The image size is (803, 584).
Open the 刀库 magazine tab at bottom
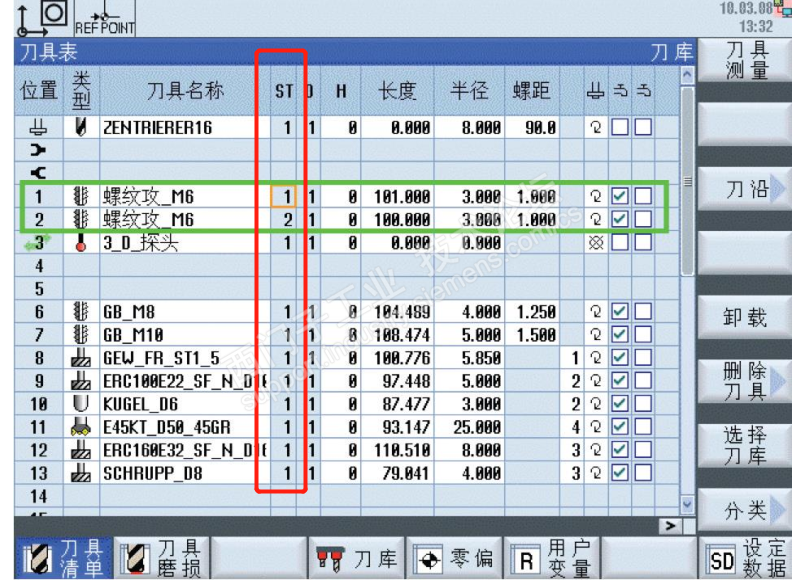(x=356, y=558)
